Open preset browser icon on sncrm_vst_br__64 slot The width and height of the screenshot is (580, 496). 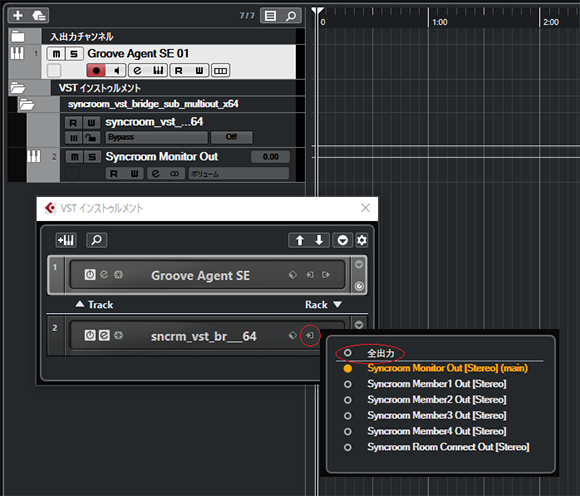(x=293, y=335)
